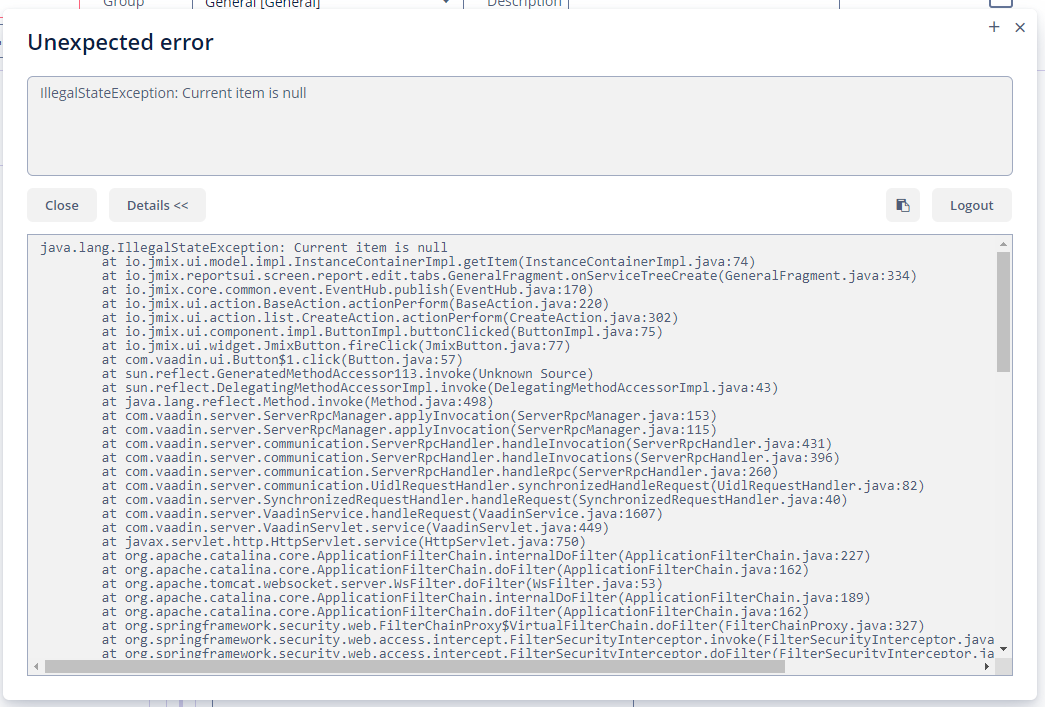Click the GeneratedMethodAccessor113.invoke stack line

347,374
